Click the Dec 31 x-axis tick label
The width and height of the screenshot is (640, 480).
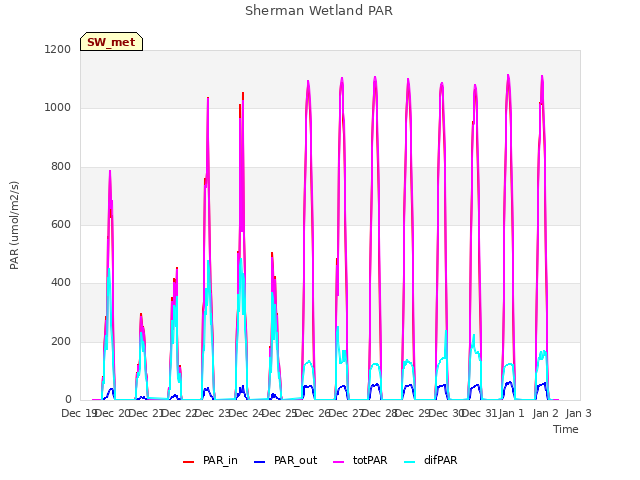(480, 413)
